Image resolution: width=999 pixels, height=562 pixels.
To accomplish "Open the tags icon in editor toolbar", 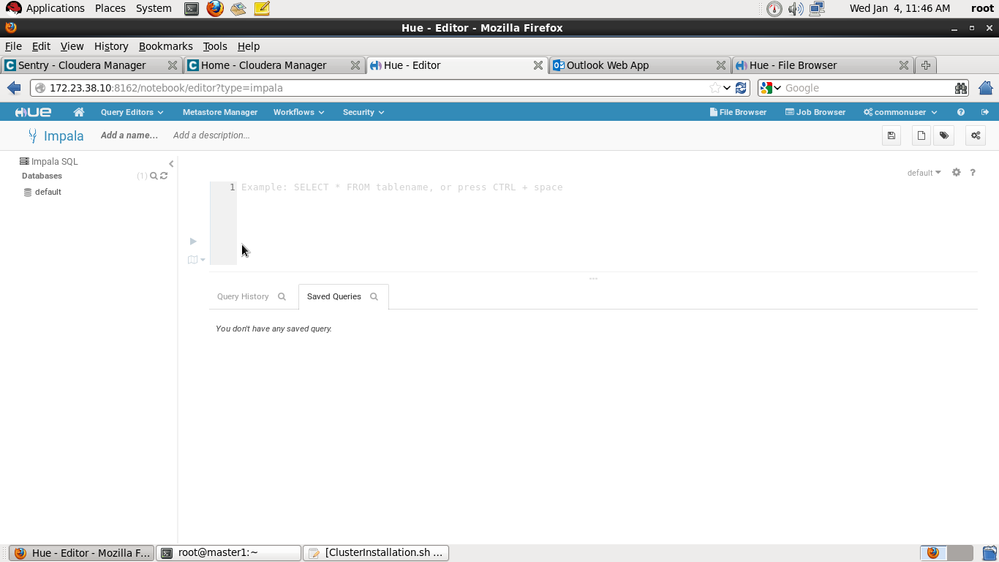I will click(x=944, y=136).
